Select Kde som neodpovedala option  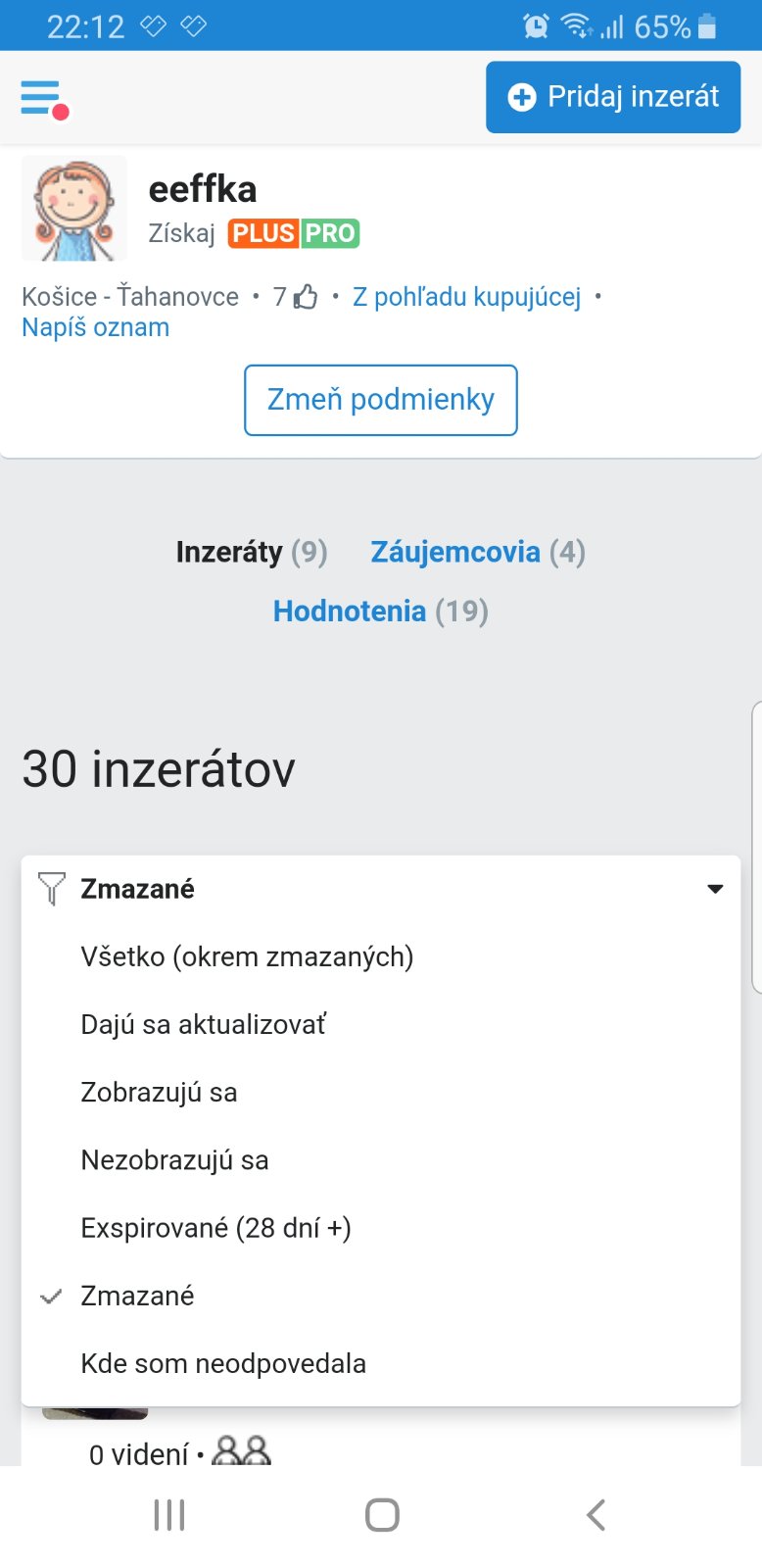(223, 1363)
